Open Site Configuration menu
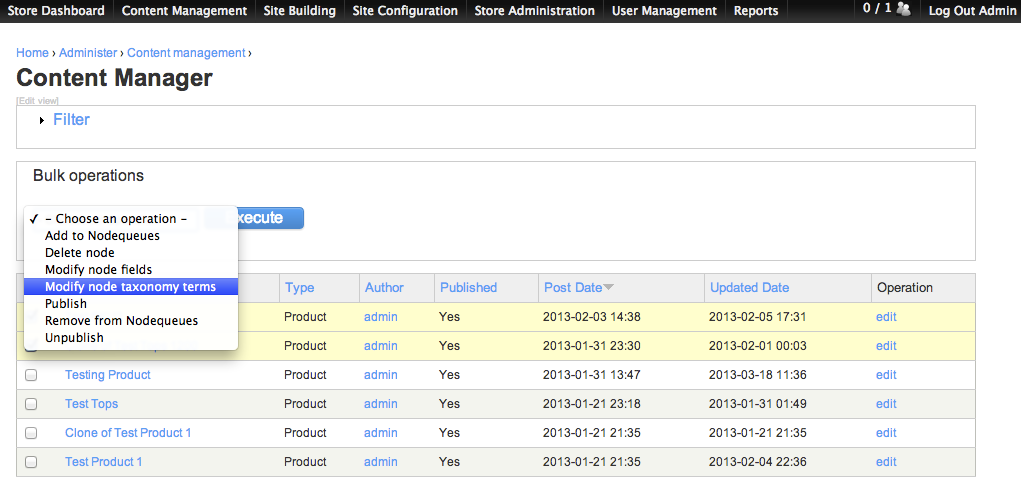 [405, 11]
